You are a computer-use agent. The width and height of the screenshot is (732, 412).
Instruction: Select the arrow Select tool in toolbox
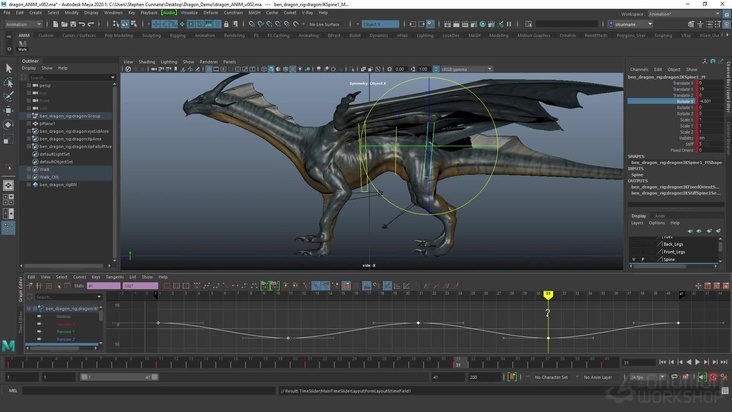[9, 69]
